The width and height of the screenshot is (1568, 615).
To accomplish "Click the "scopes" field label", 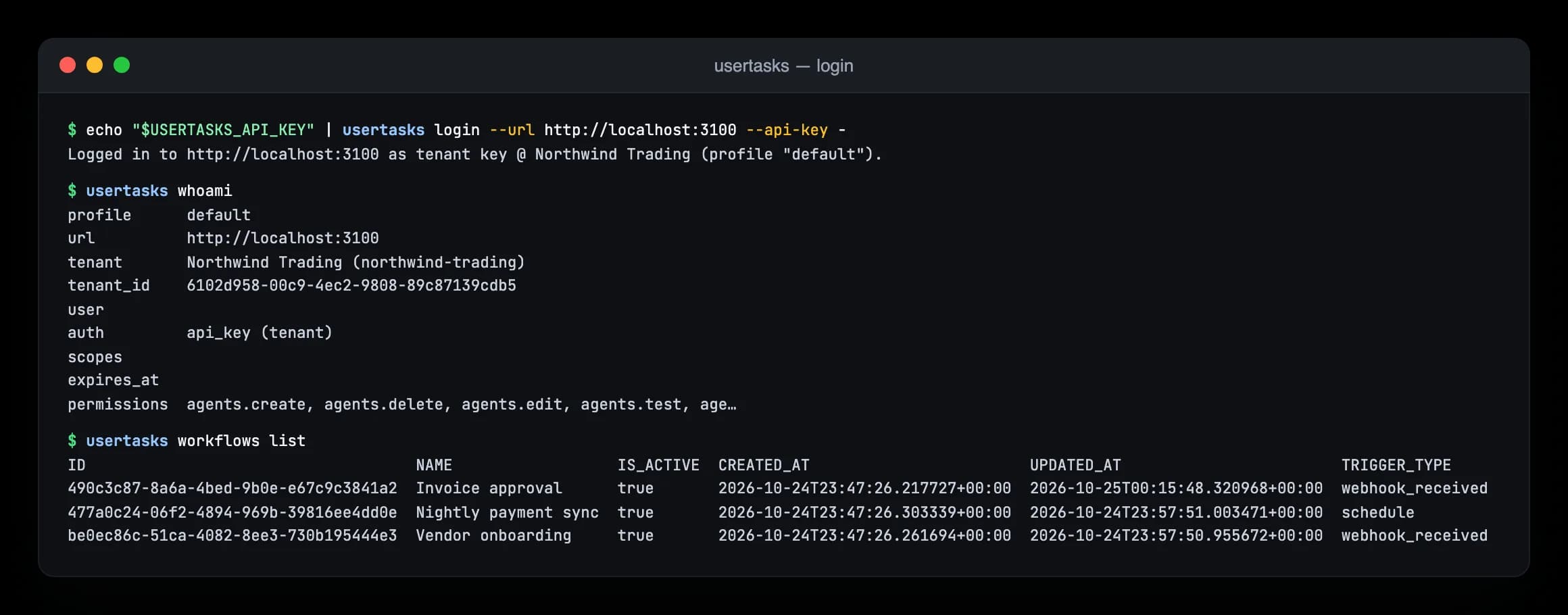I will click(95, 357).
